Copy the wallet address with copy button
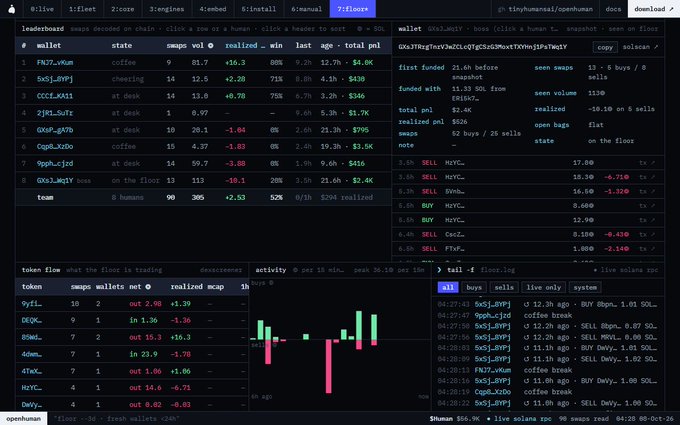 (605, 47)
